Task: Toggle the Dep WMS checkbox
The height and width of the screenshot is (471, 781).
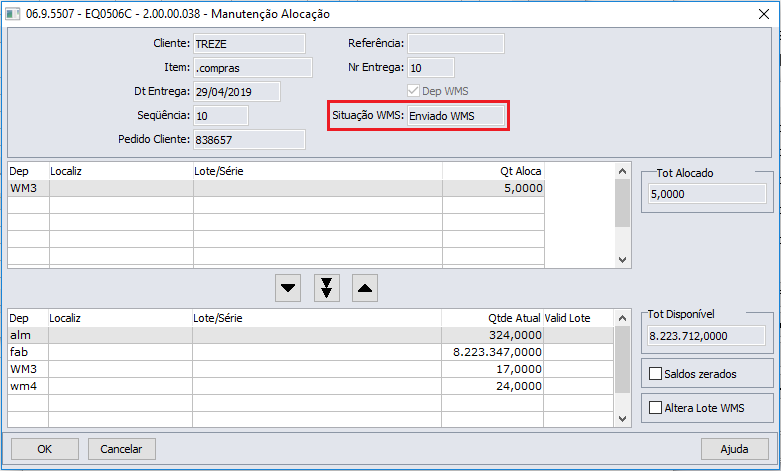Action: coord(413,91)
